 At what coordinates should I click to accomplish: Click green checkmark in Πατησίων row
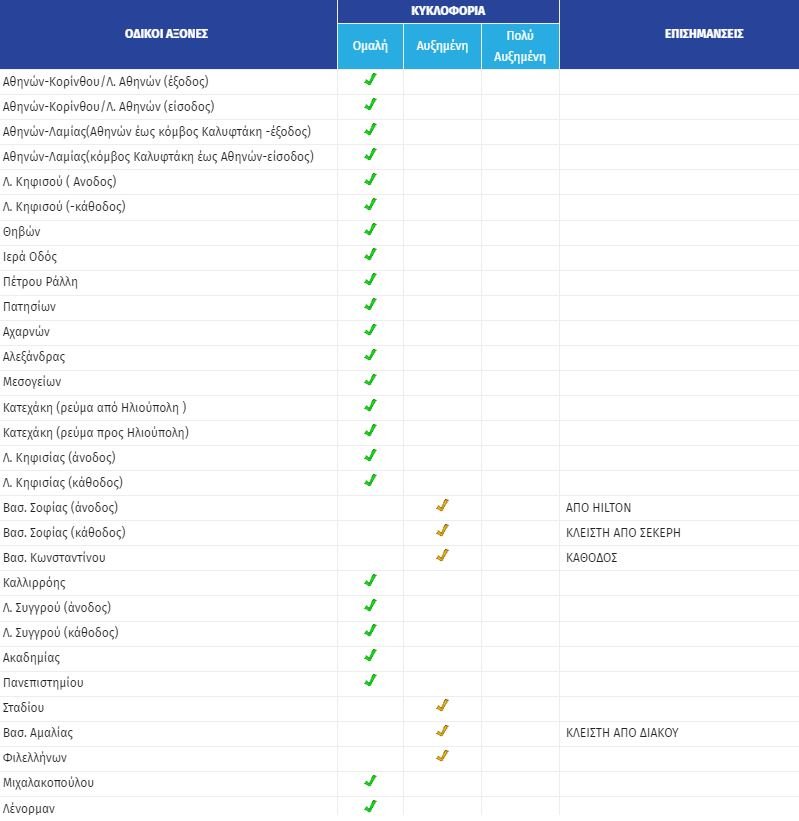tap(370, 305)
